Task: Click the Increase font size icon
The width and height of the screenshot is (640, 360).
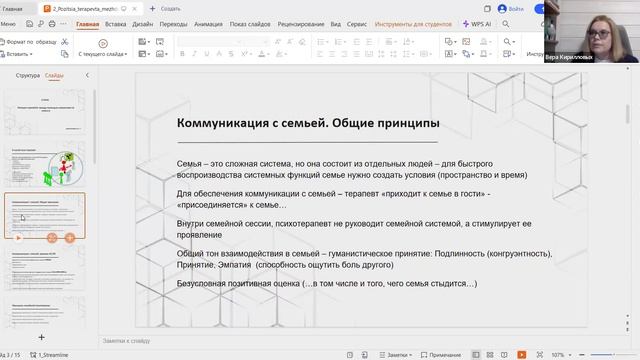Action: (278, 42)
